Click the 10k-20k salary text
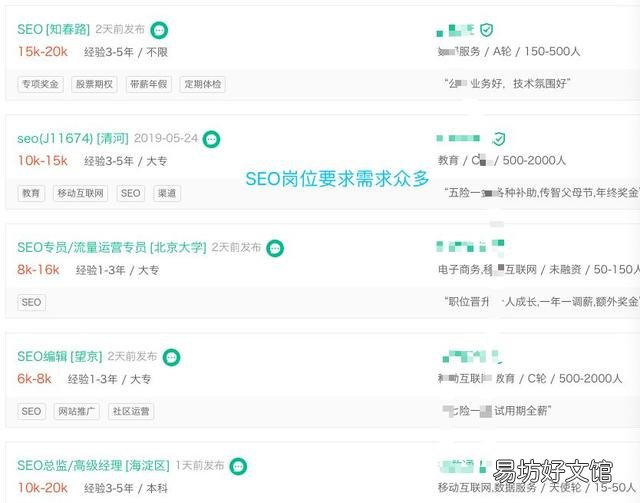 click(x=42, y=487)
